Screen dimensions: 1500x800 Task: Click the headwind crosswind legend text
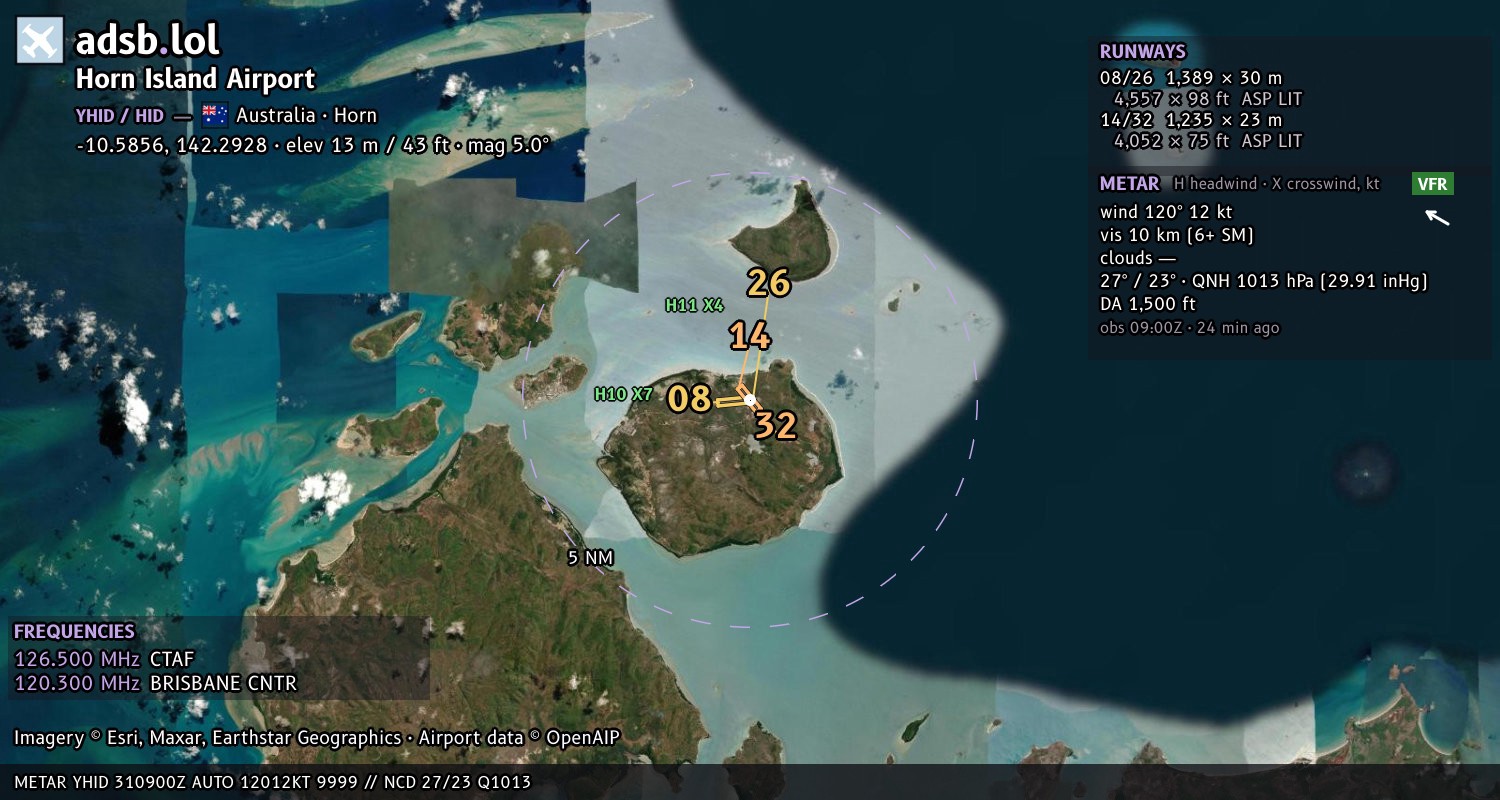coord(1276,184)
